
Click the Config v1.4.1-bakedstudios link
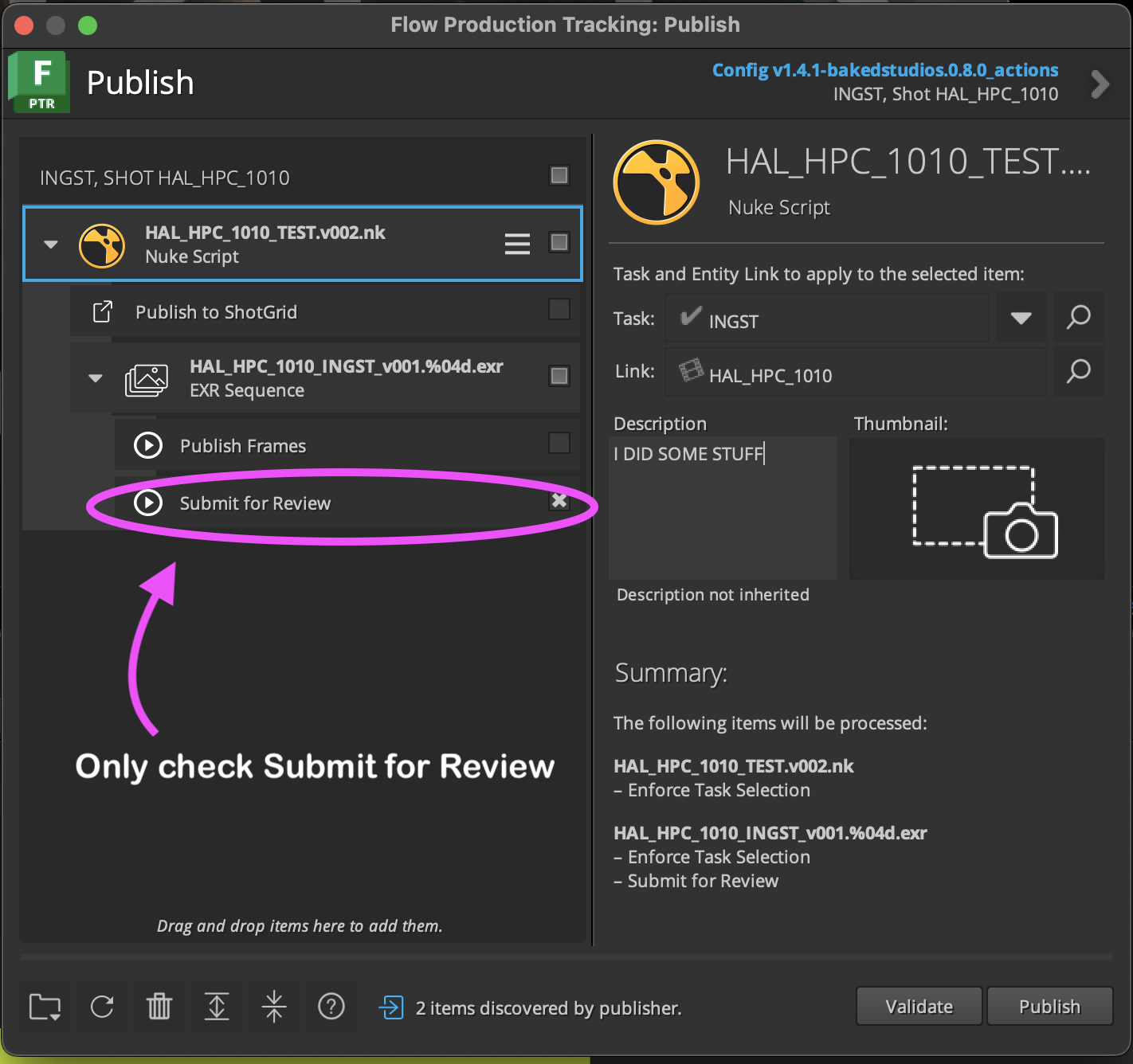(884, 70)
